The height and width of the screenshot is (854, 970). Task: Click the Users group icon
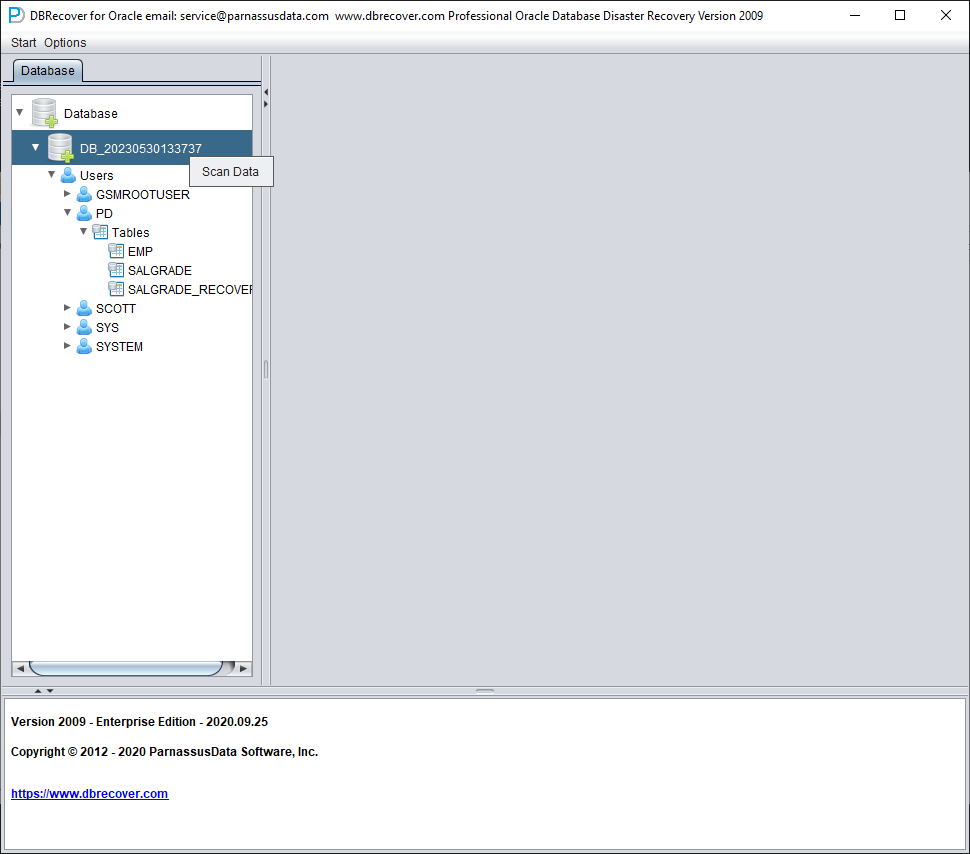[68, 175]
